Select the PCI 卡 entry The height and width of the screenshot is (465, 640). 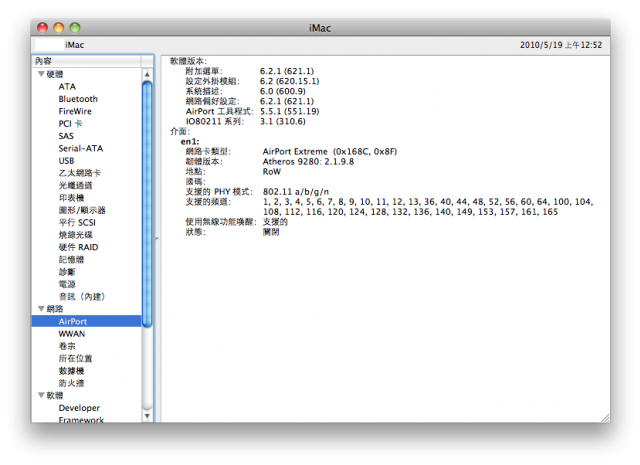pyautogui.click(x=70, y=124)
